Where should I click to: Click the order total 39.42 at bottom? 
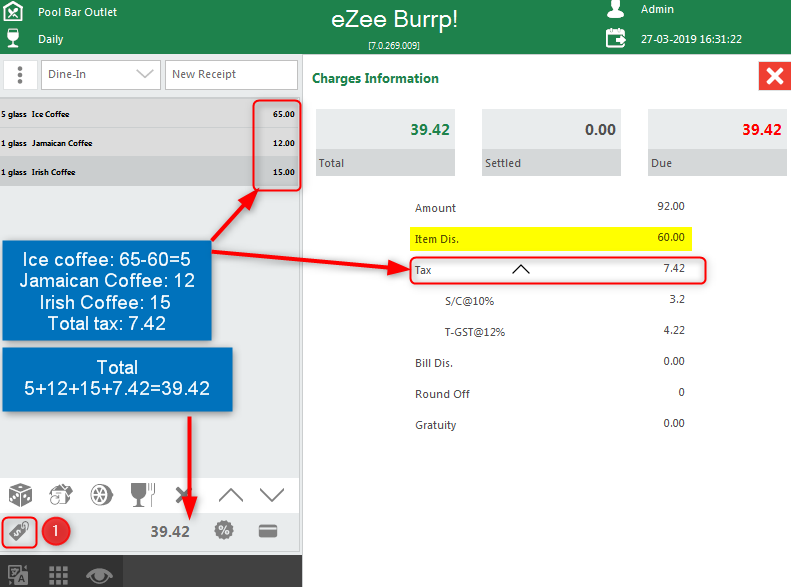170,532
